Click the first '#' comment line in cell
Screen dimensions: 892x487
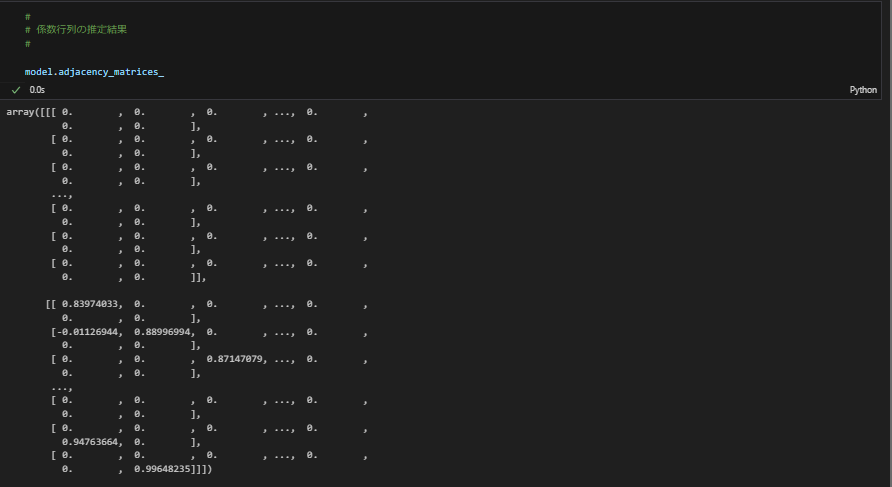click(x=28, y=16)
